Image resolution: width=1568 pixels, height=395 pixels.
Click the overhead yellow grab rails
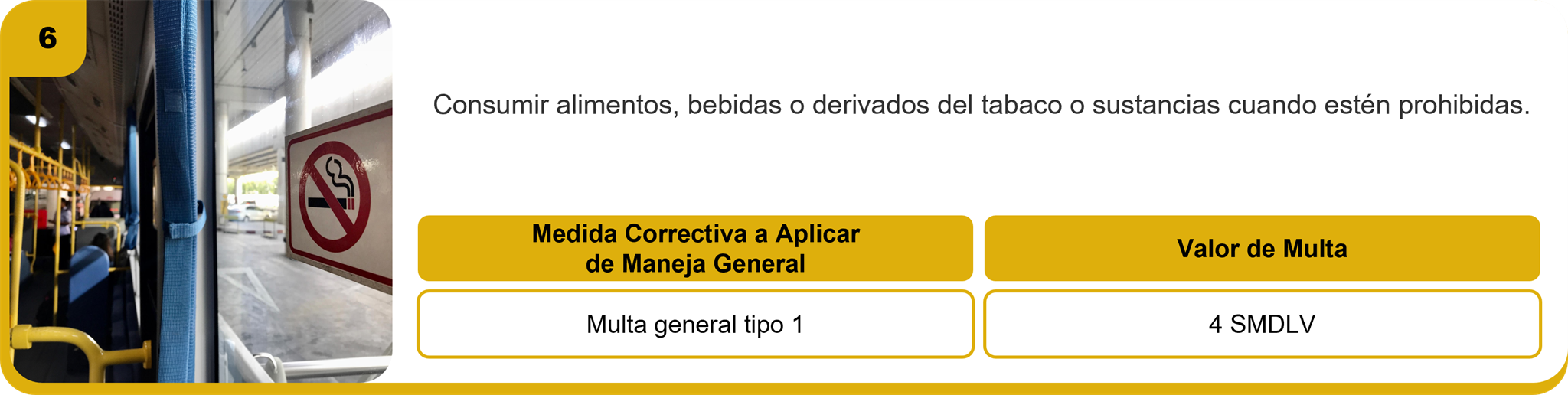(46, 172)
